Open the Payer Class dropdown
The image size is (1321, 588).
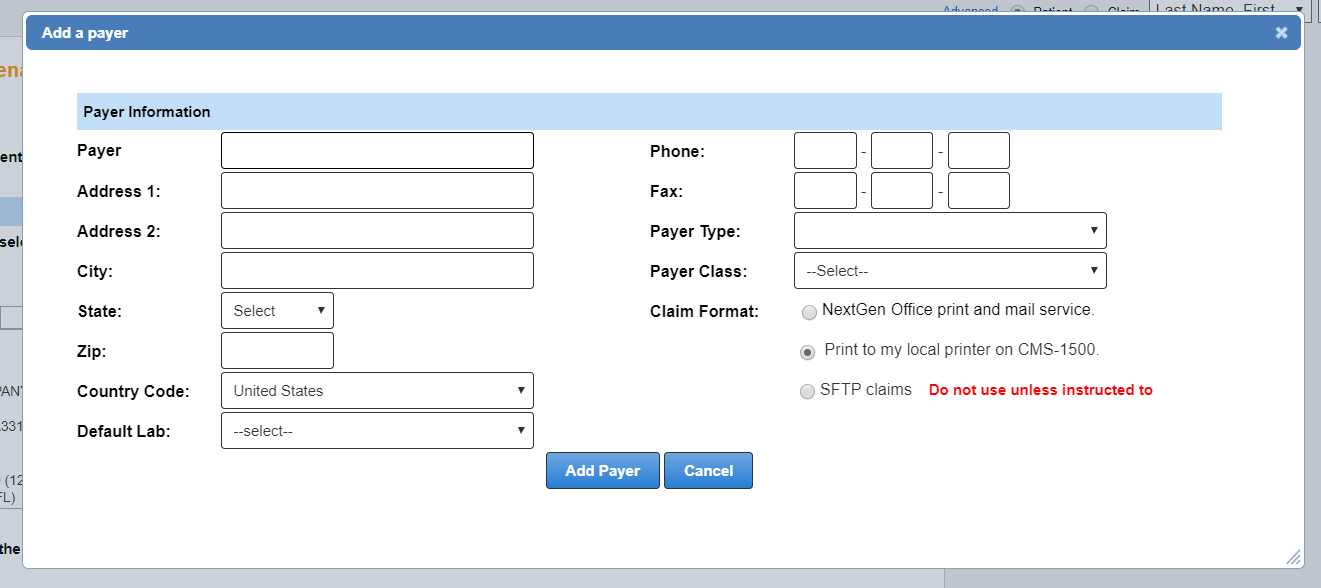click(x=950, y=271)
